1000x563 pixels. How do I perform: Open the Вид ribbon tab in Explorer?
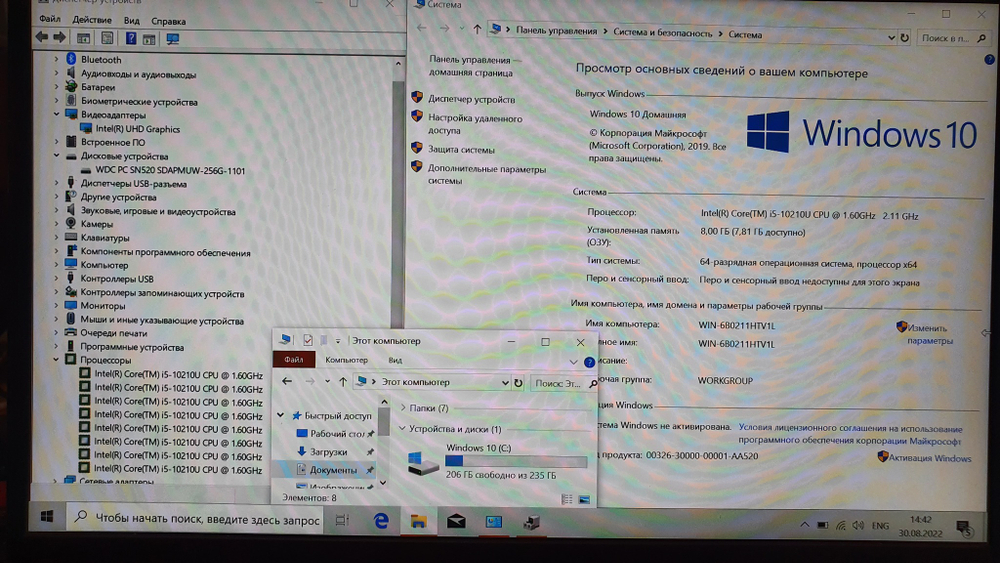[x=395, y=360]
